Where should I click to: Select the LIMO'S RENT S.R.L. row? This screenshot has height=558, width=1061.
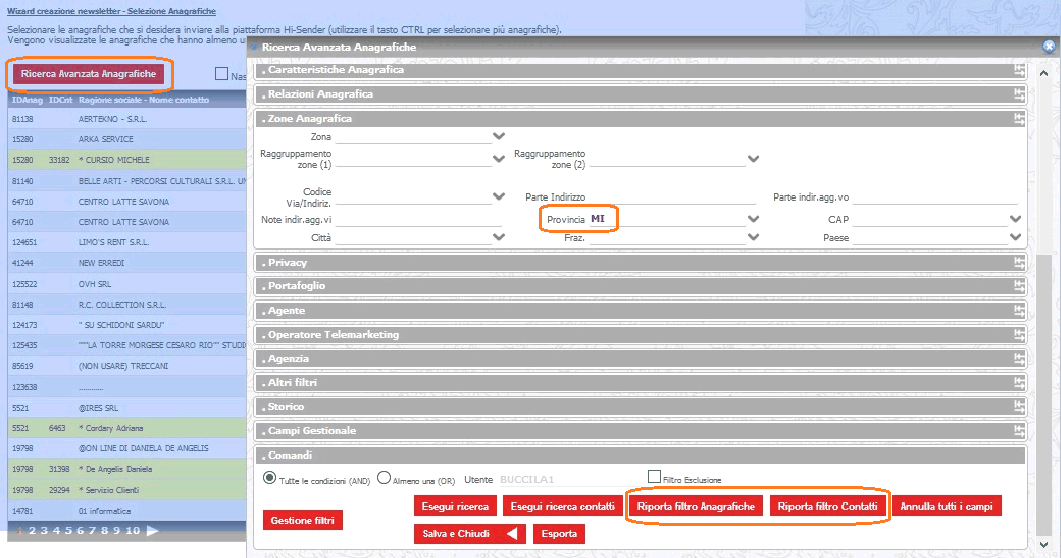click(127, 242)
